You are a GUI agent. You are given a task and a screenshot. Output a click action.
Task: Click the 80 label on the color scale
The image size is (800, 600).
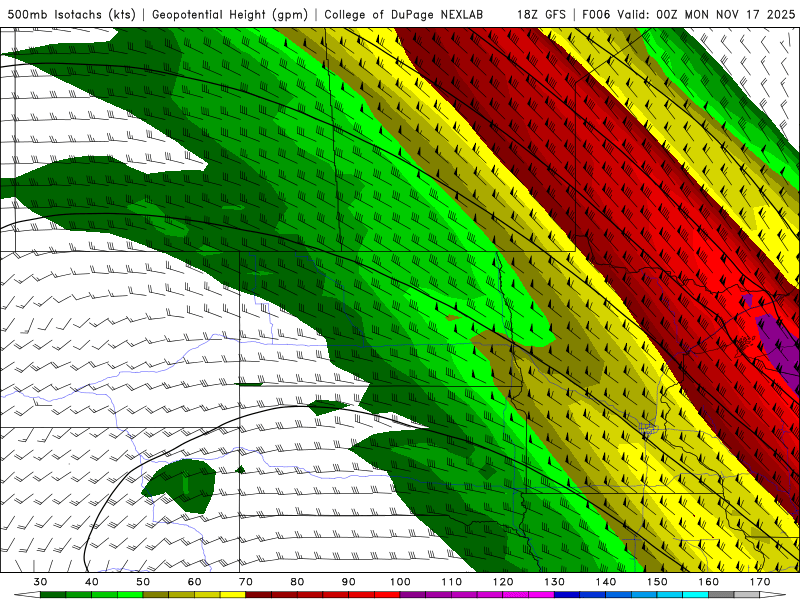click(297, 582)
